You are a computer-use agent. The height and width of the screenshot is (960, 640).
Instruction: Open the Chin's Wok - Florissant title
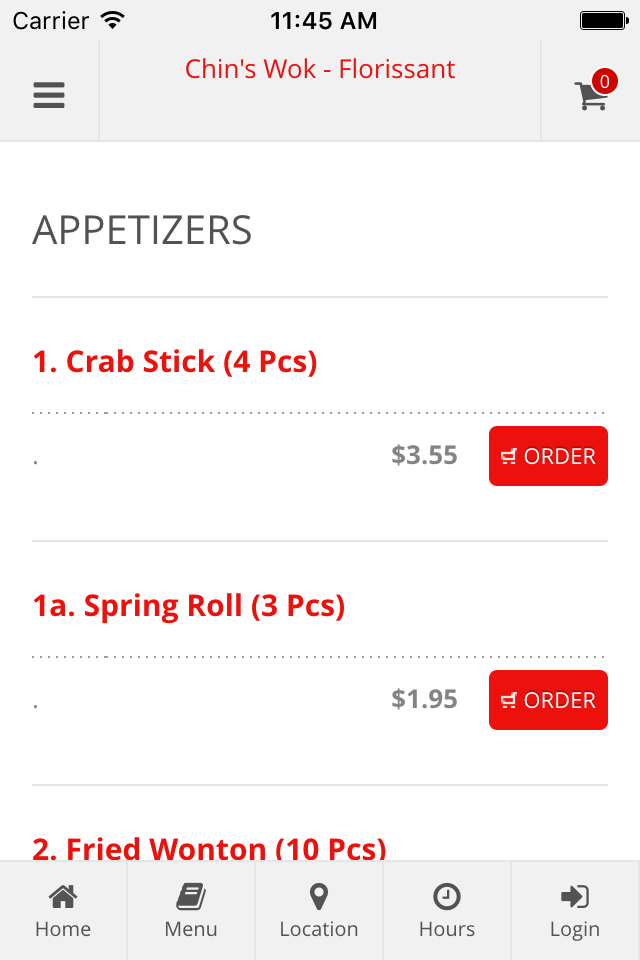click(320, 69)
